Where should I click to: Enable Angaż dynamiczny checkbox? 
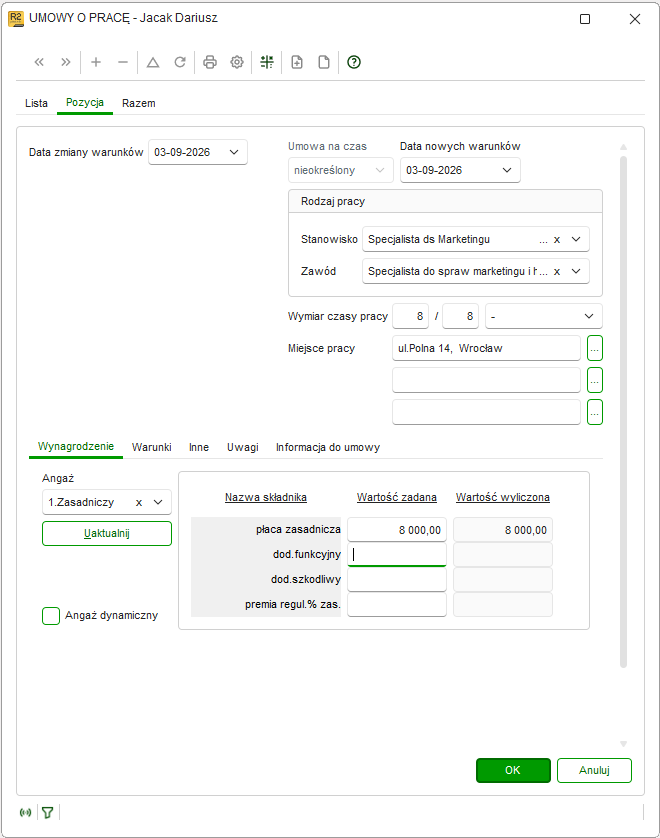51,616
